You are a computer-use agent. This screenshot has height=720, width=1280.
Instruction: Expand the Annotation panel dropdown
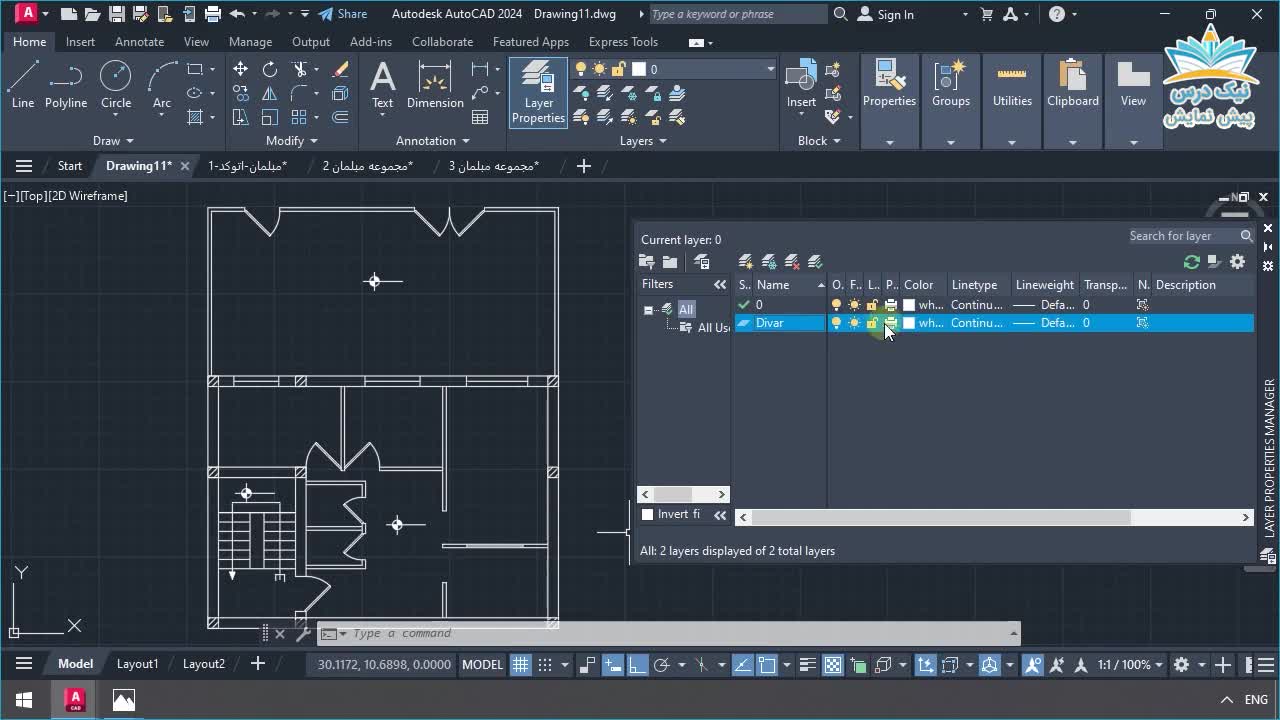(433, 141)
